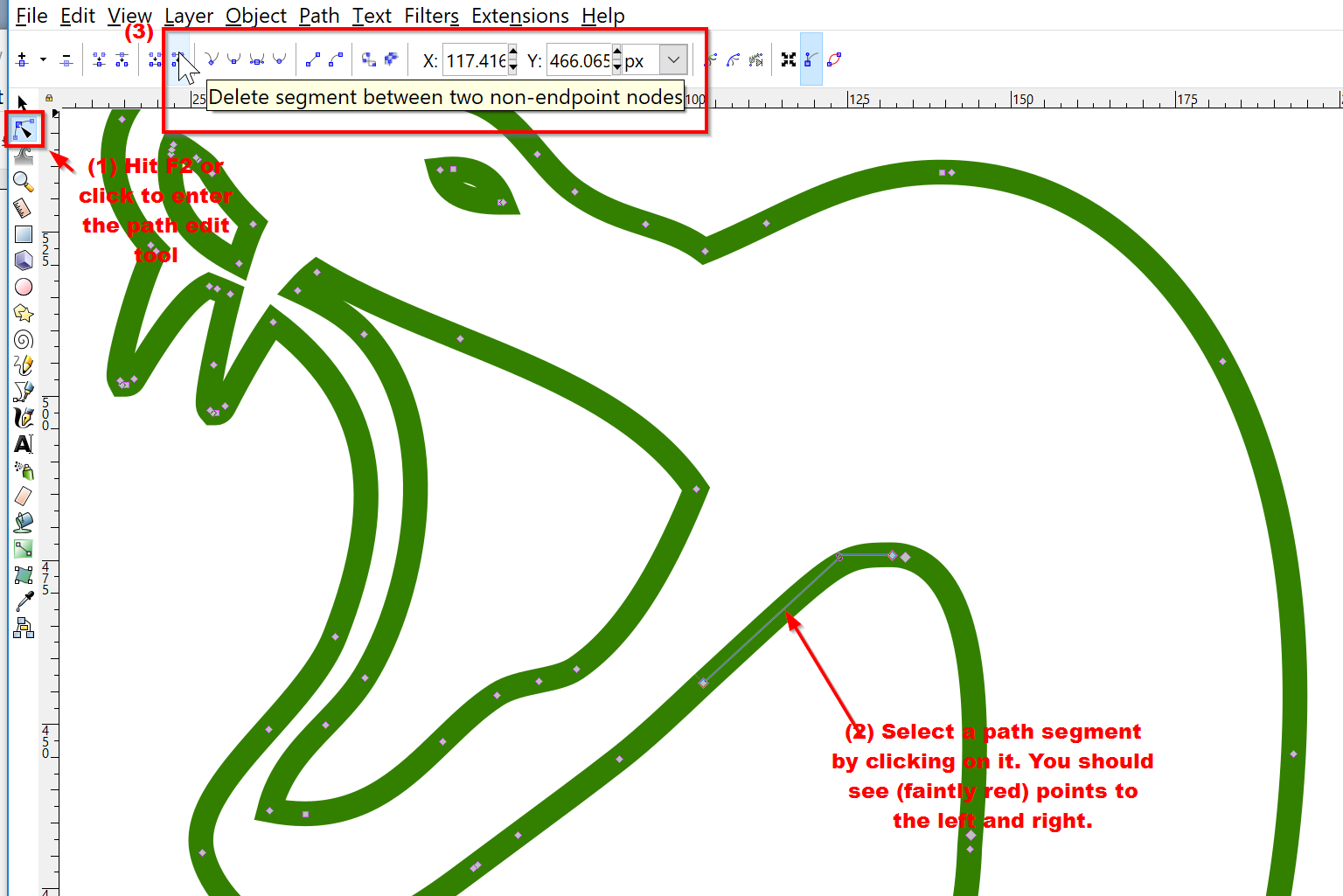
Task: Activate the Spiral tool
Action: pyautogui.click(x=23, y=339)
